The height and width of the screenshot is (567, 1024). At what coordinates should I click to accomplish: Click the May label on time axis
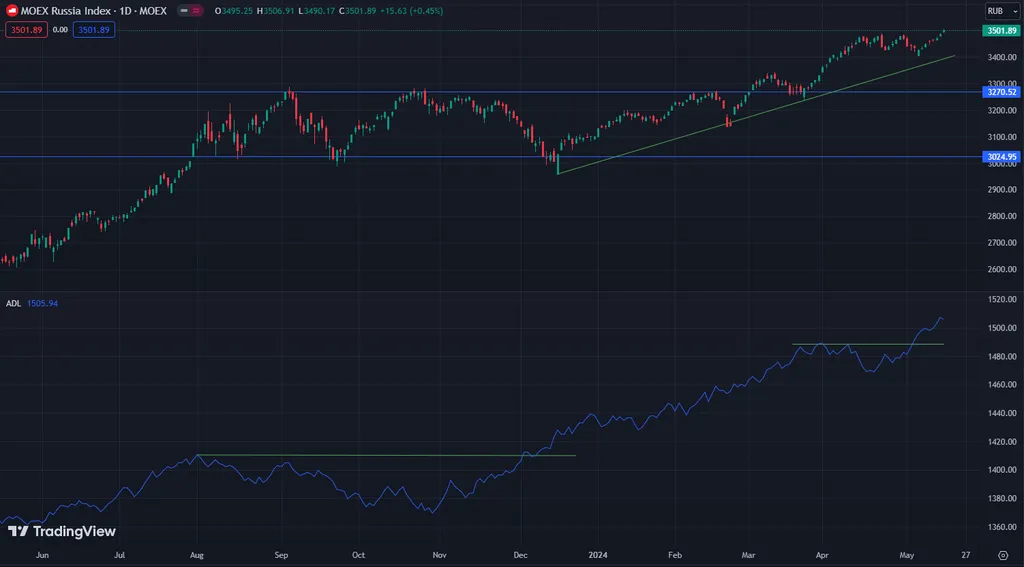[906, 555]
